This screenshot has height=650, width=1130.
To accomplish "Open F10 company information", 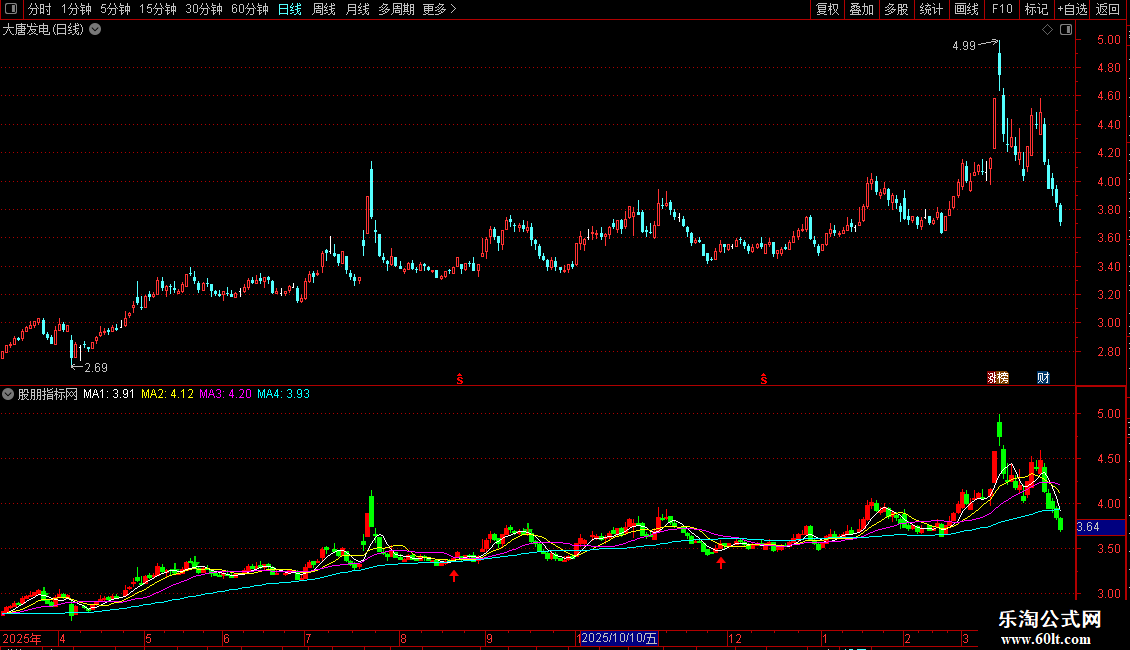I will point(1002,9).
